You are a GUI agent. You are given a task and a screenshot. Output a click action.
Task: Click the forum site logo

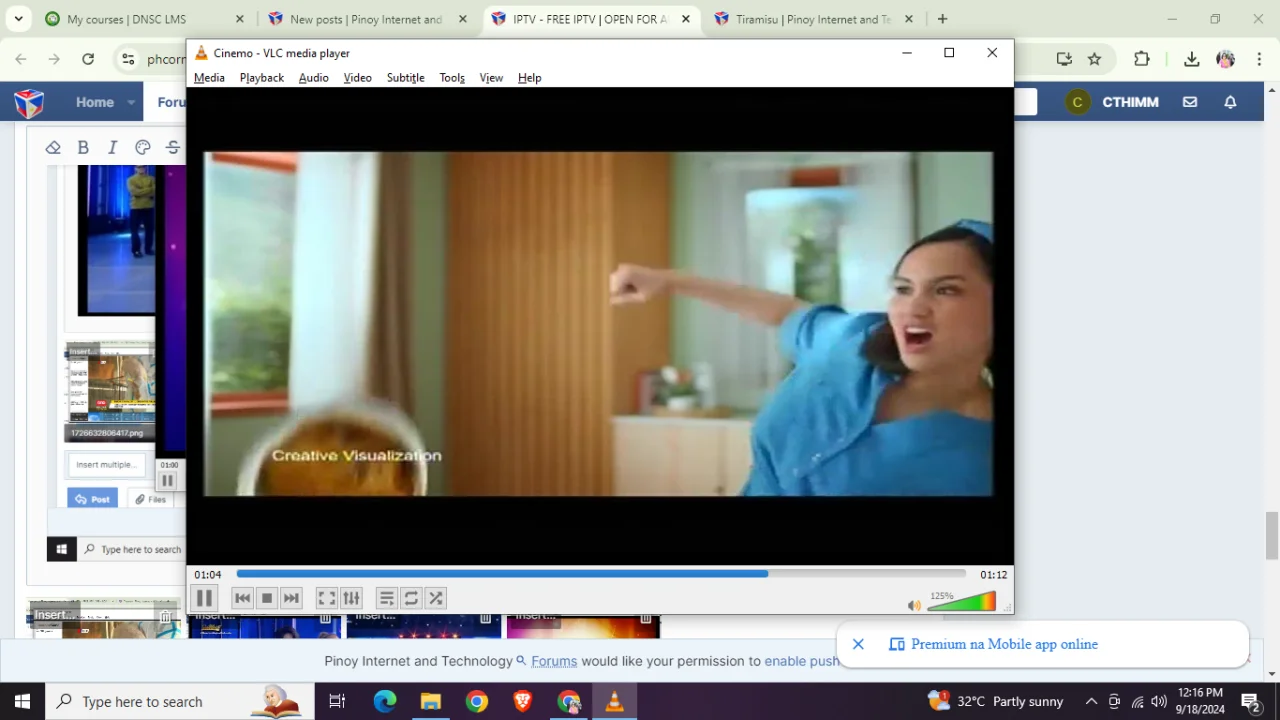(x=29, y=102)
